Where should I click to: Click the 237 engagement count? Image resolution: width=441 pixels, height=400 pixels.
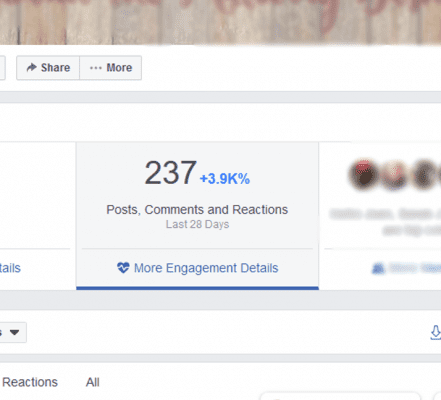tap(171, 173)
